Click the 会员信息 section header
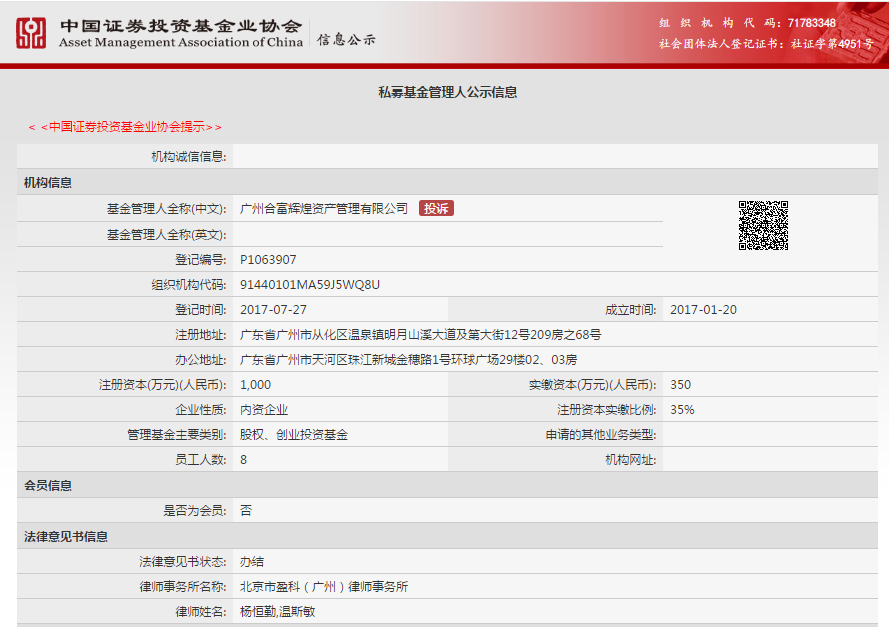Image resolution: width=889 pixels, height=627 pixels. pos(48,485)
